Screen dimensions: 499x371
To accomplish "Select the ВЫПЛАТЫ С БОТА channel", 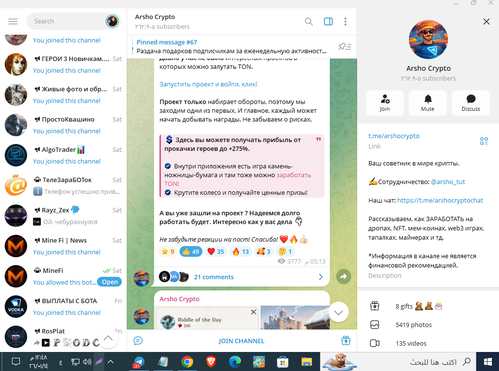I will click(63, 307).
